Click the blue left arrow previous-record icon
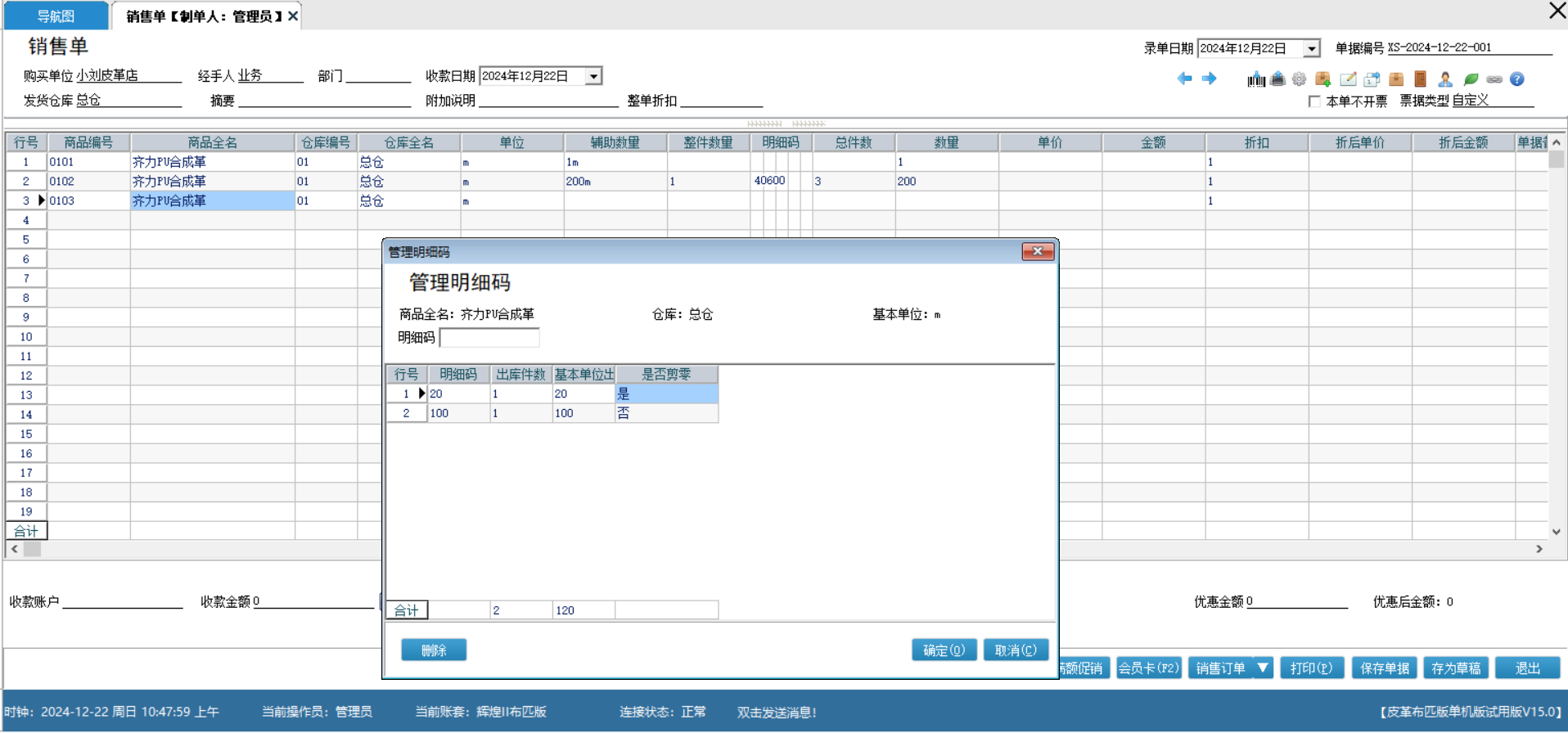The image size is (1568, 733). click(1184, 79)
